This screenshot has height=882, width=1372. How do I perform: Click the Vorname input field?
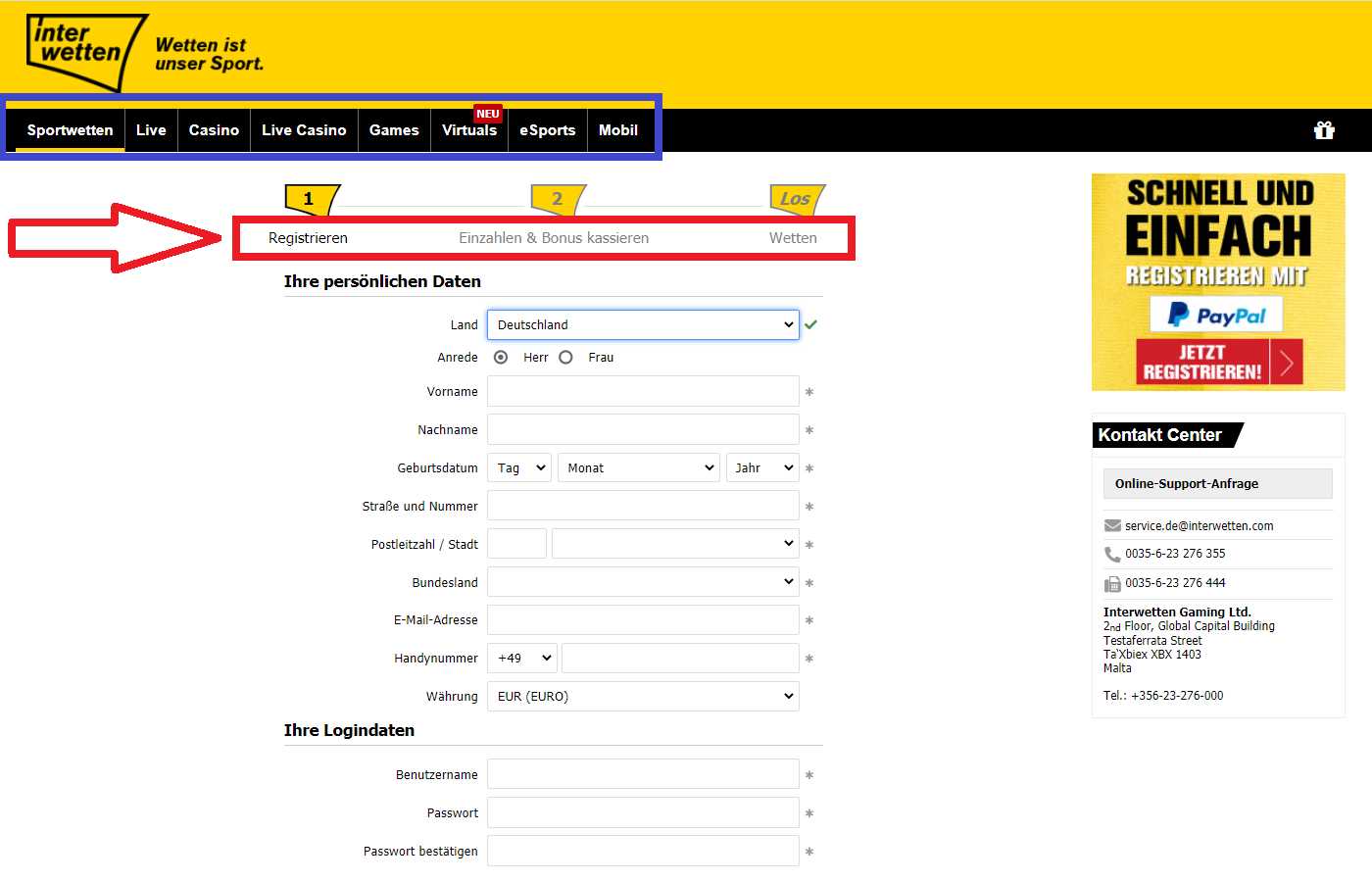[x=643, y=391]
